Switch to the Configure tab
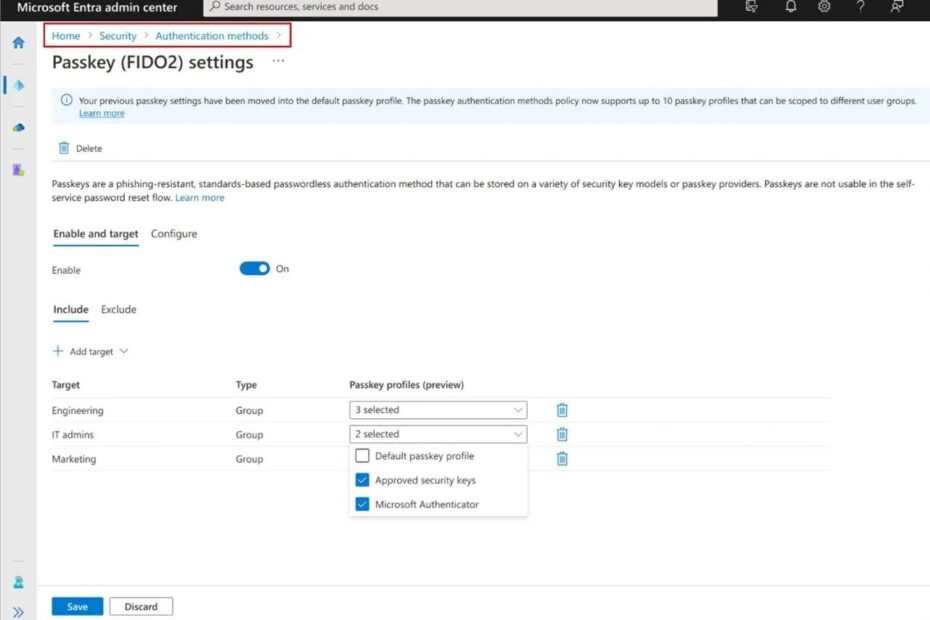Screen dimensions: 930x620 pos(174,234)
